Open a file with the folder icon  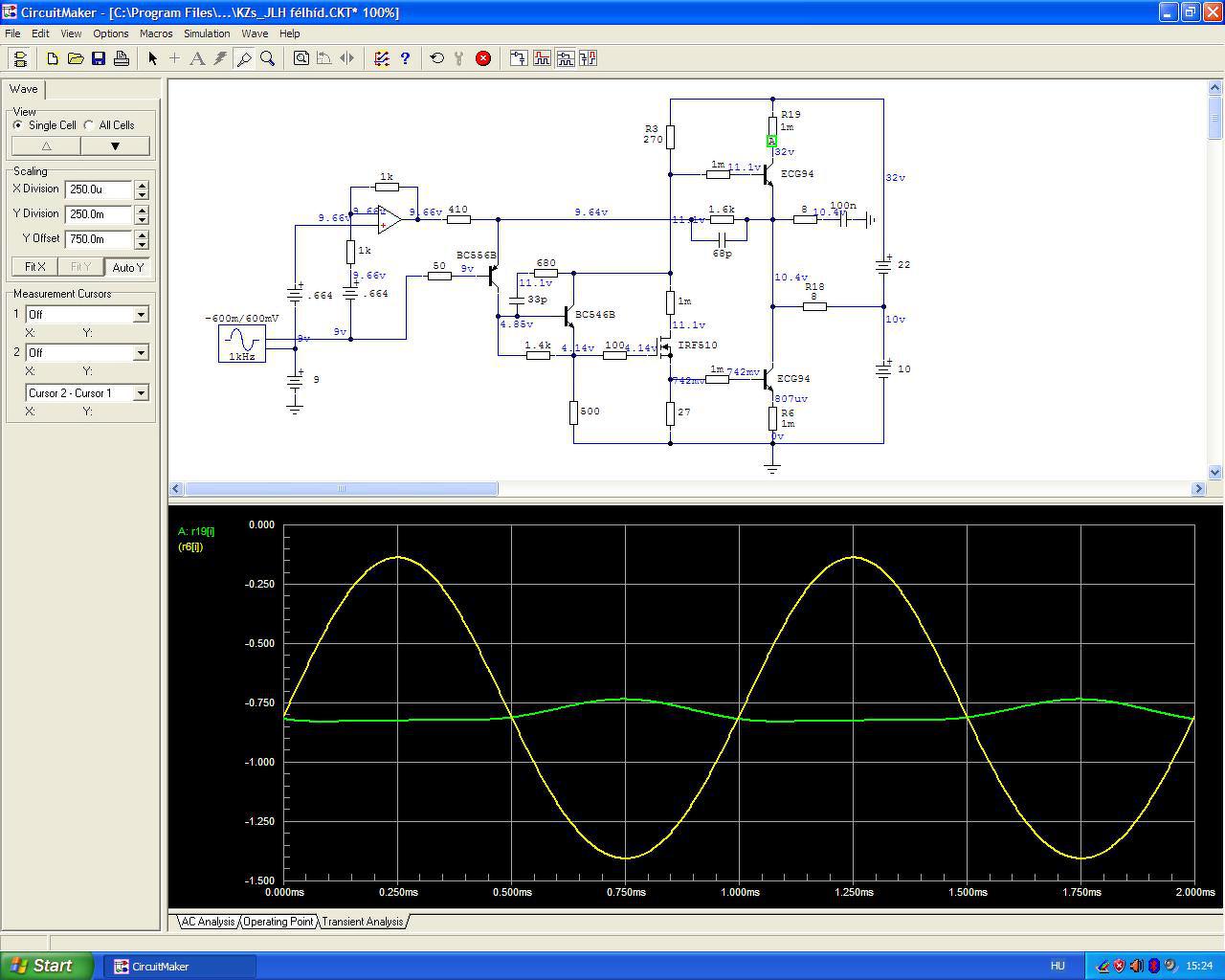tap(76, 58)
